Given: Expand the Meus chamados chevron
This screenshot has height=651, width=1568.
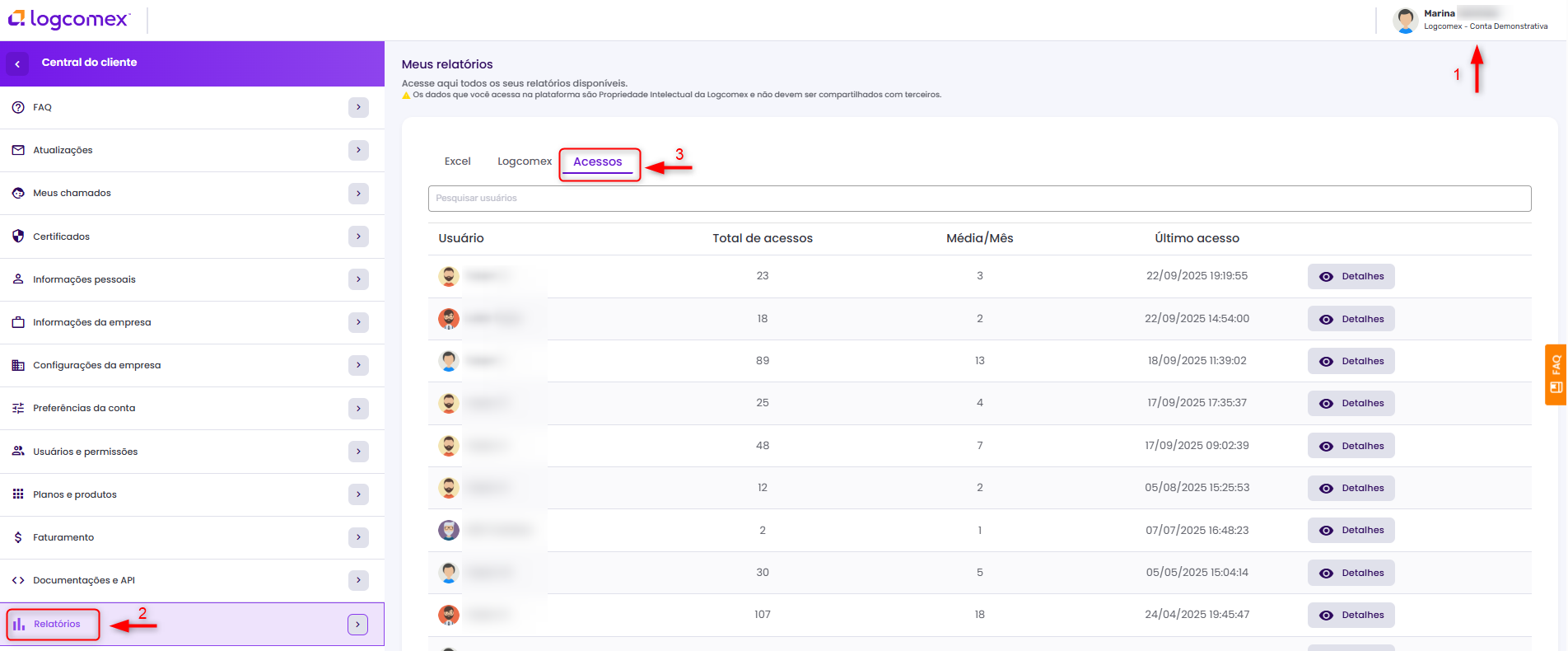Looking at the screenshot, I should tap(358, 194).
